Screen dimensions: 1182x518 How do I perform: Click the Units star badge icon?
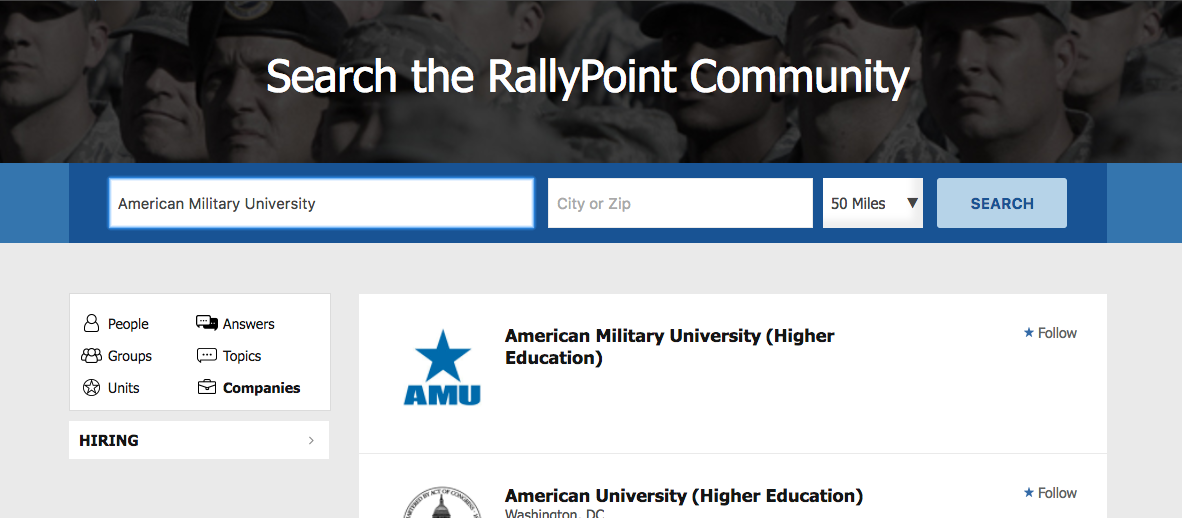click(91, 388)
